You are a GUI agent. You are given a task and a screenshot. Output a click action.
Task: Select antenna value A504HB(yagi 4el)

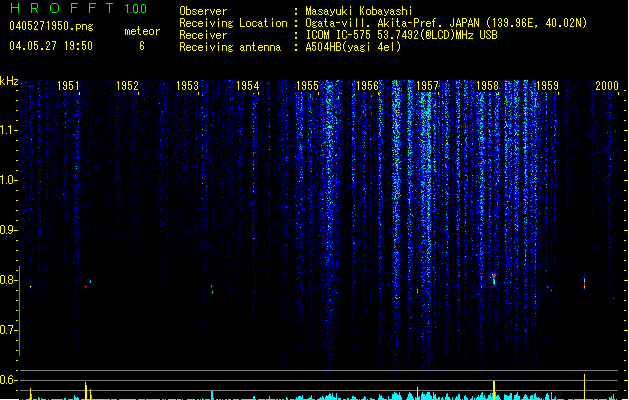coord(353,47)
